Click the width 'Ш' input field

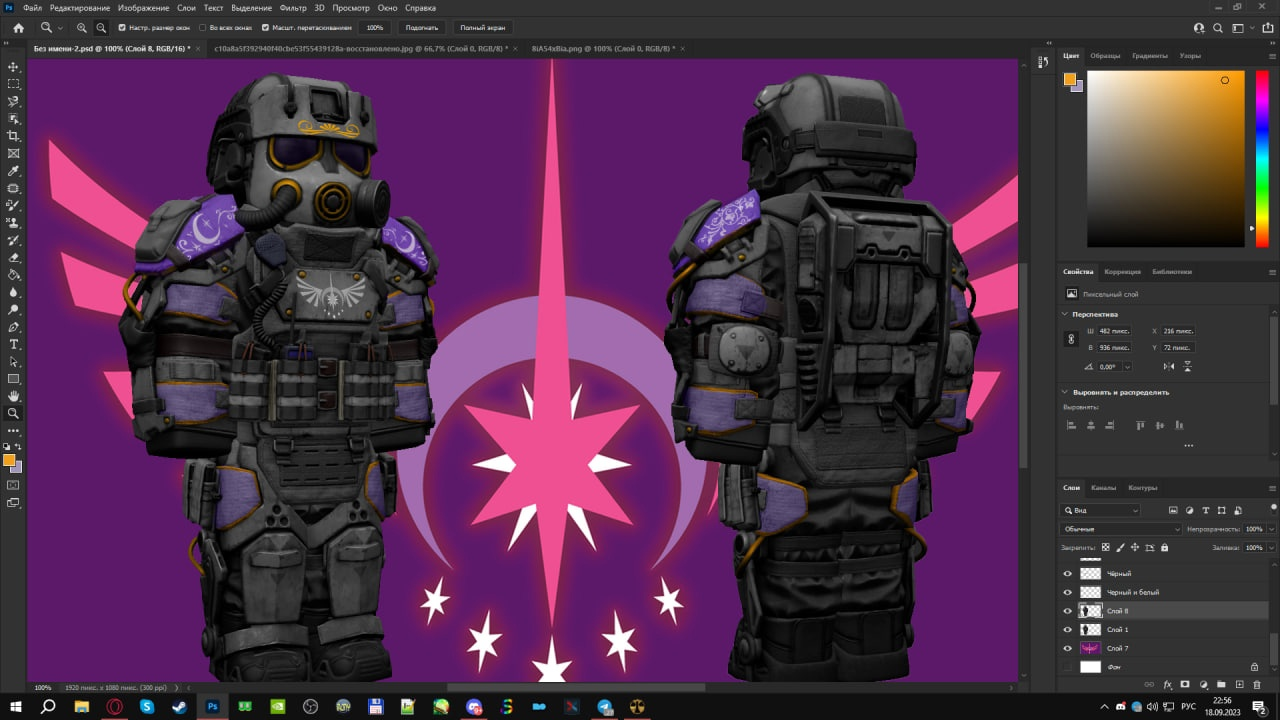1115,331
